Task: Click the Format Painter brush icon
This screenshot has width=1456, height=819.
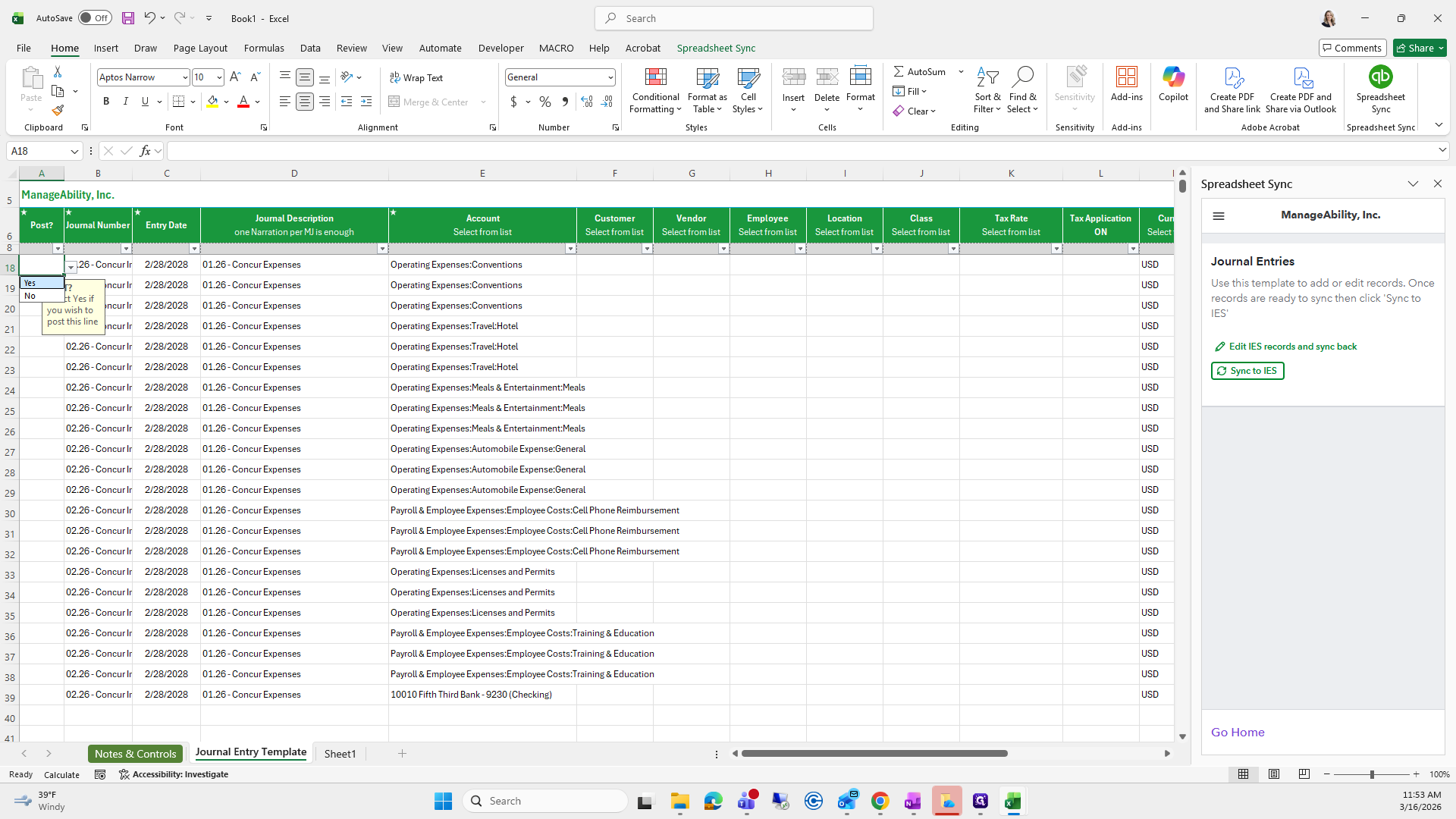Action: [58, 111]
